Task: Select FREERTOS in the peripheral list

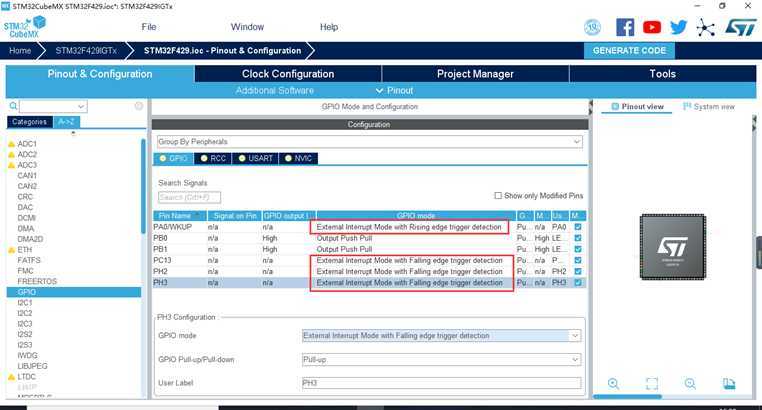Action: point(37,282)
